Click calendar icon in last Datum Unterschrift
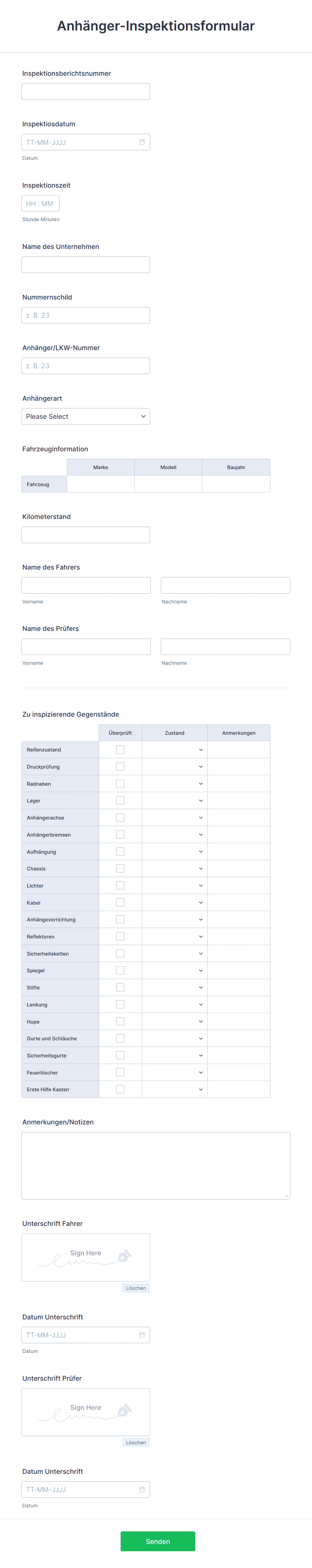The width and height of the screenshot is (312, 1568). click(x=142, y=1490)
